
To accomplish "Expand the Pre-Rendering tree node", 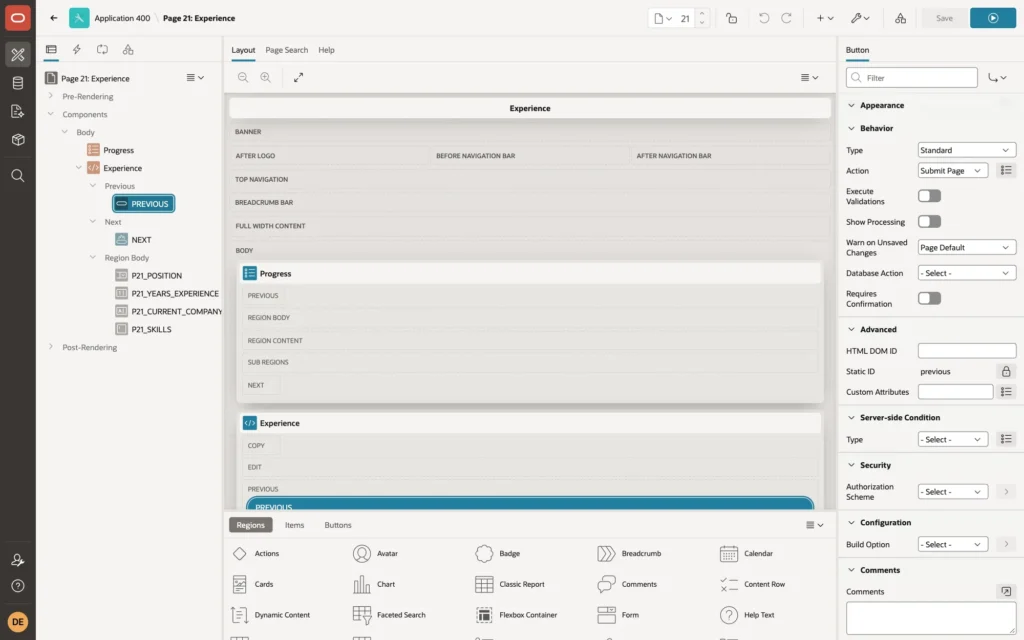I will [x=50, y=96].
